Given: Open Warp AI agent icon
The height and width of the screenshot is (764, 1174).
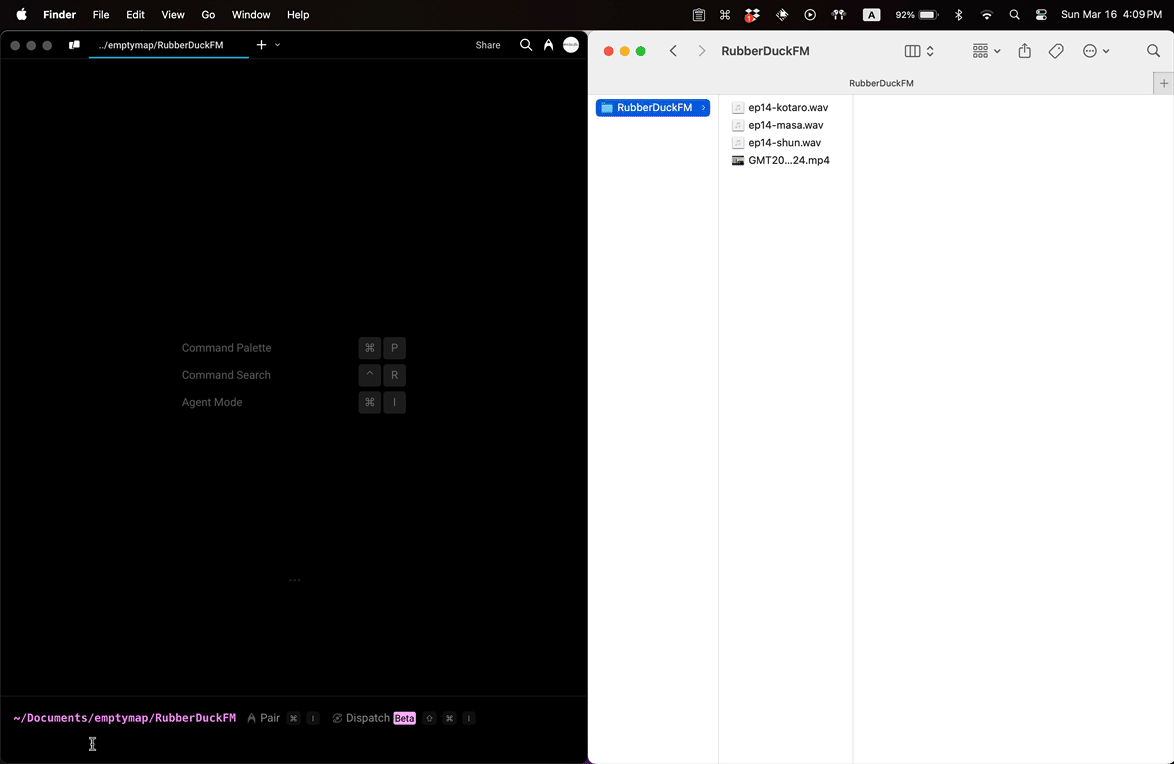Looking at the screenshot, I should (549, 45).
